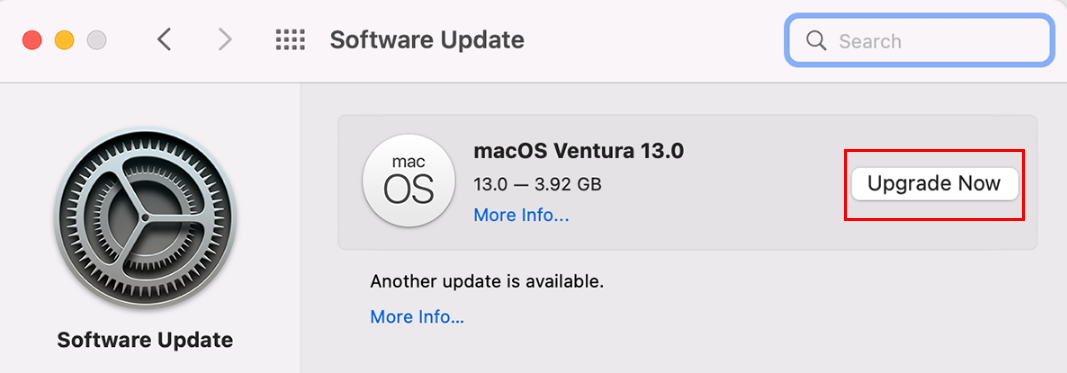Click the '13.0 — 3.92 GB' size text
Image resolution: width=1067 pixels, height=373 pixels.
[538, 184]
